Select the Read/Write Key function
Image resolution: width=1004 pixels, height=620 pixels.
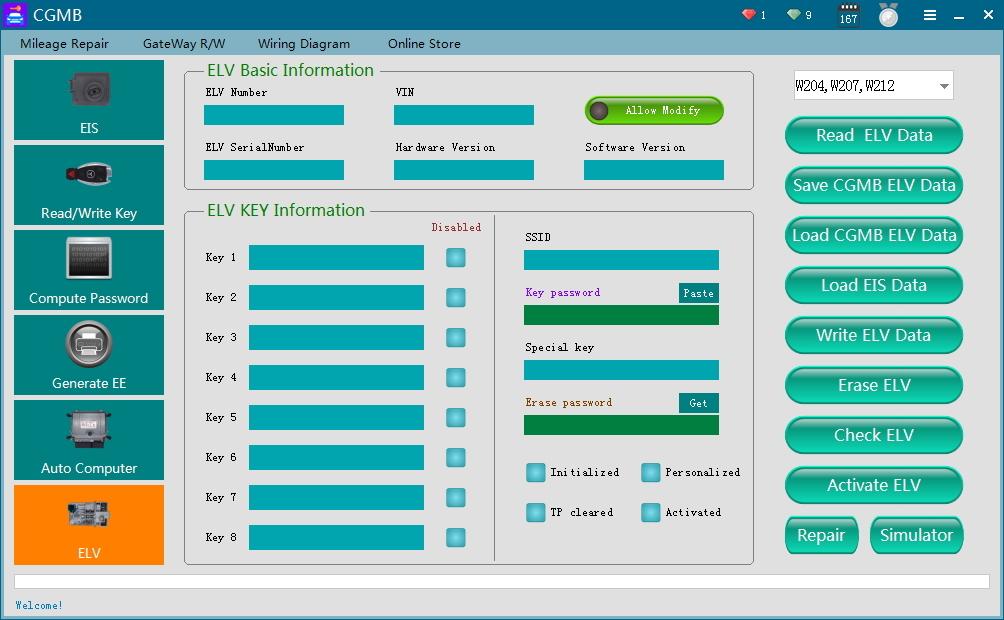coord(88,184)
